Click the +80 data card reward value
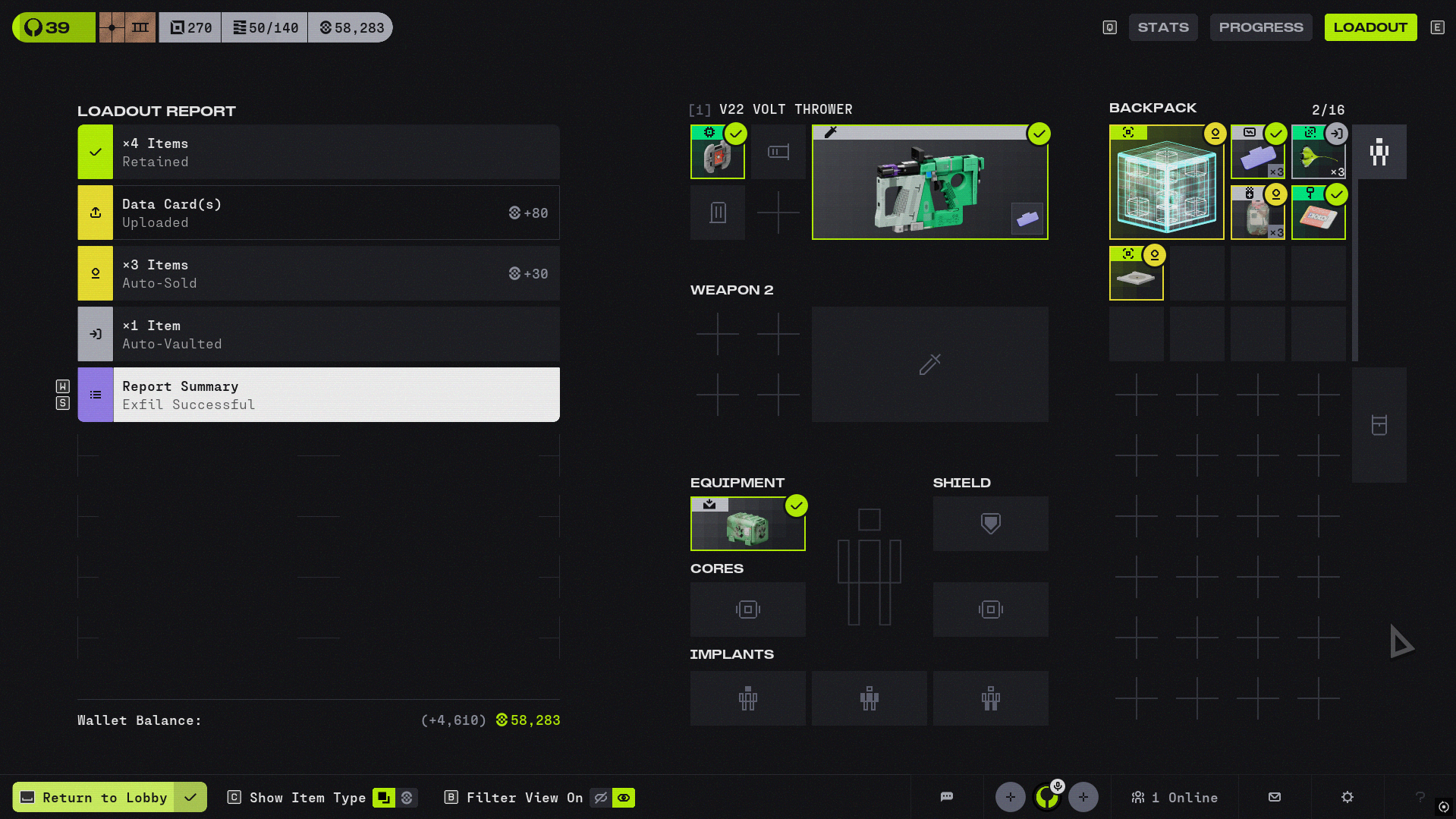 (x=528, y=213)
